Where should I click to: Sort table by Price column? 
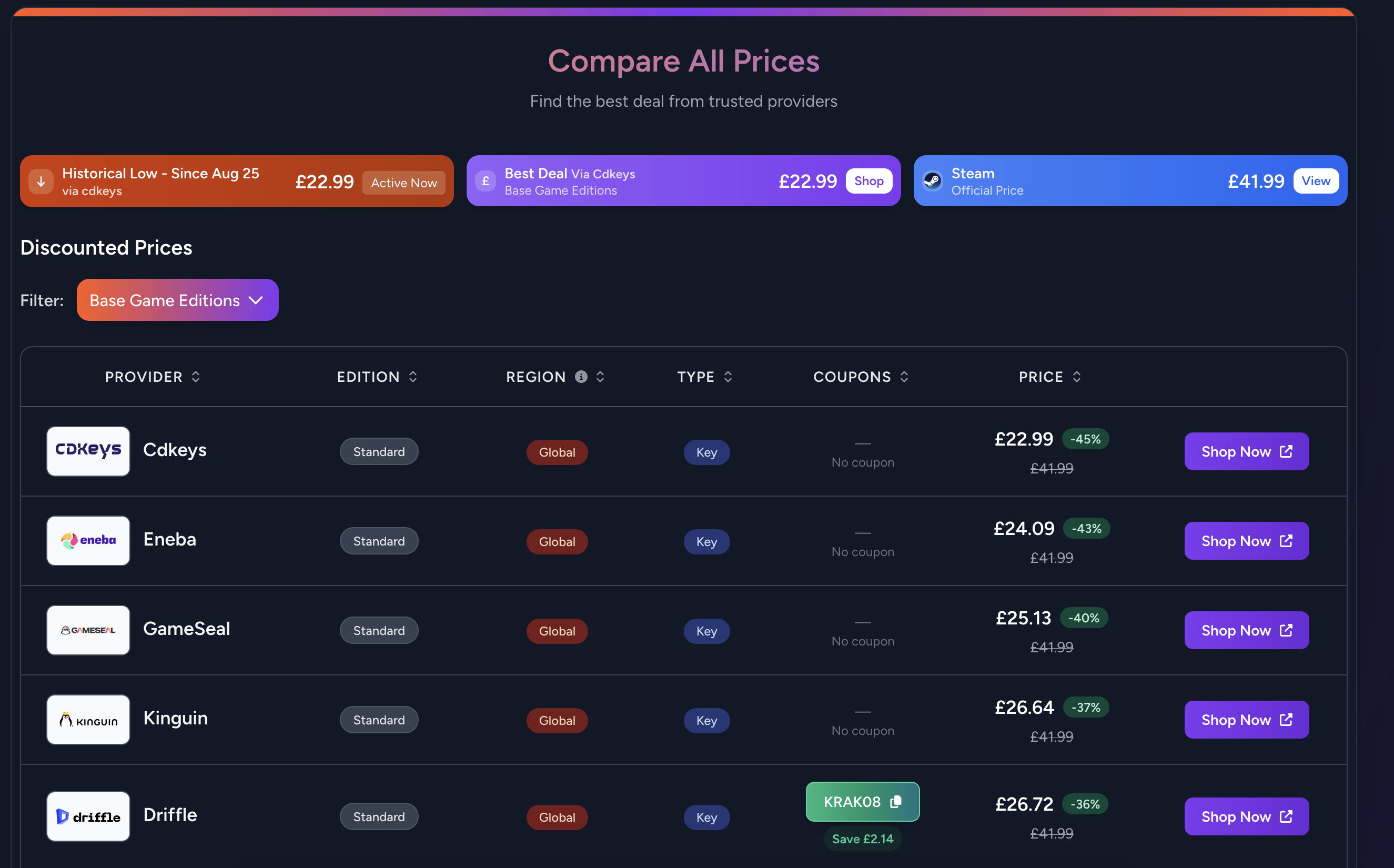pos(1049,377)
